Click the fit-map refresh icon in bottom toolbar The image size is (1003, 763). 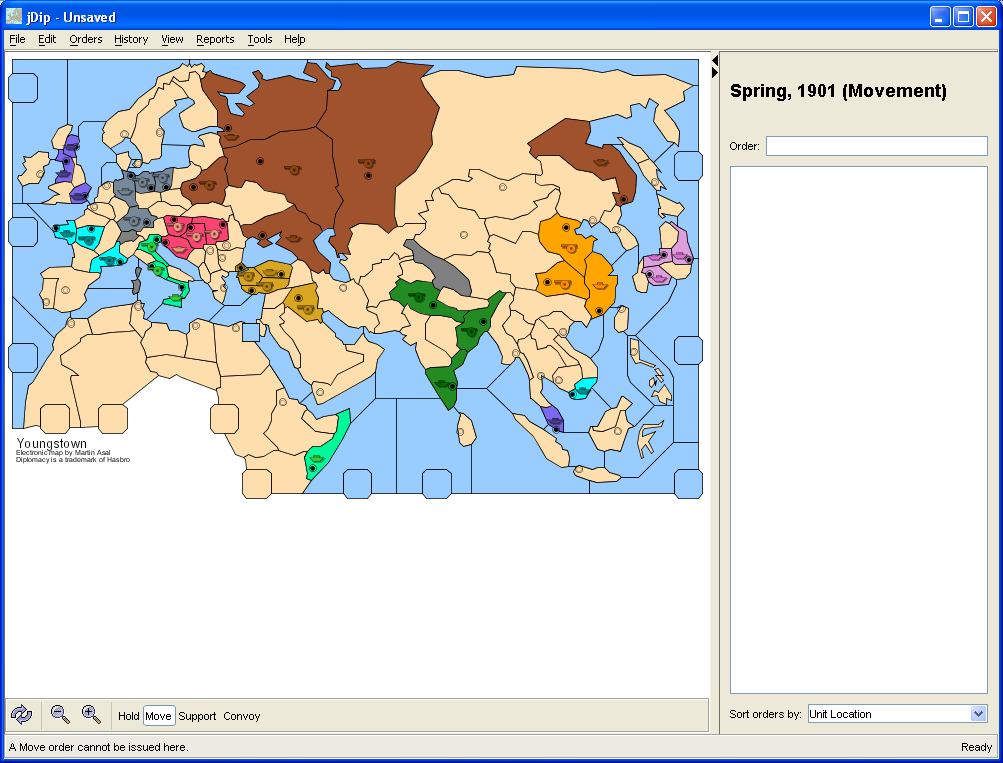coord(21,714)
